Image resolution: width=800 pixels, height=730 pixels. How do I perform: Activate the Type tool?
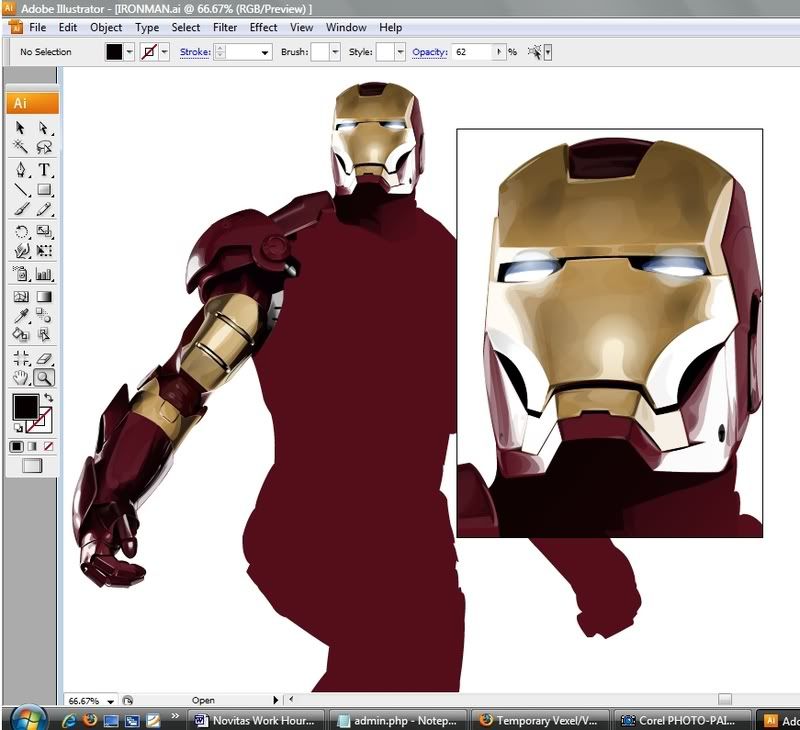pyautogui.click(x=44, y=169)
